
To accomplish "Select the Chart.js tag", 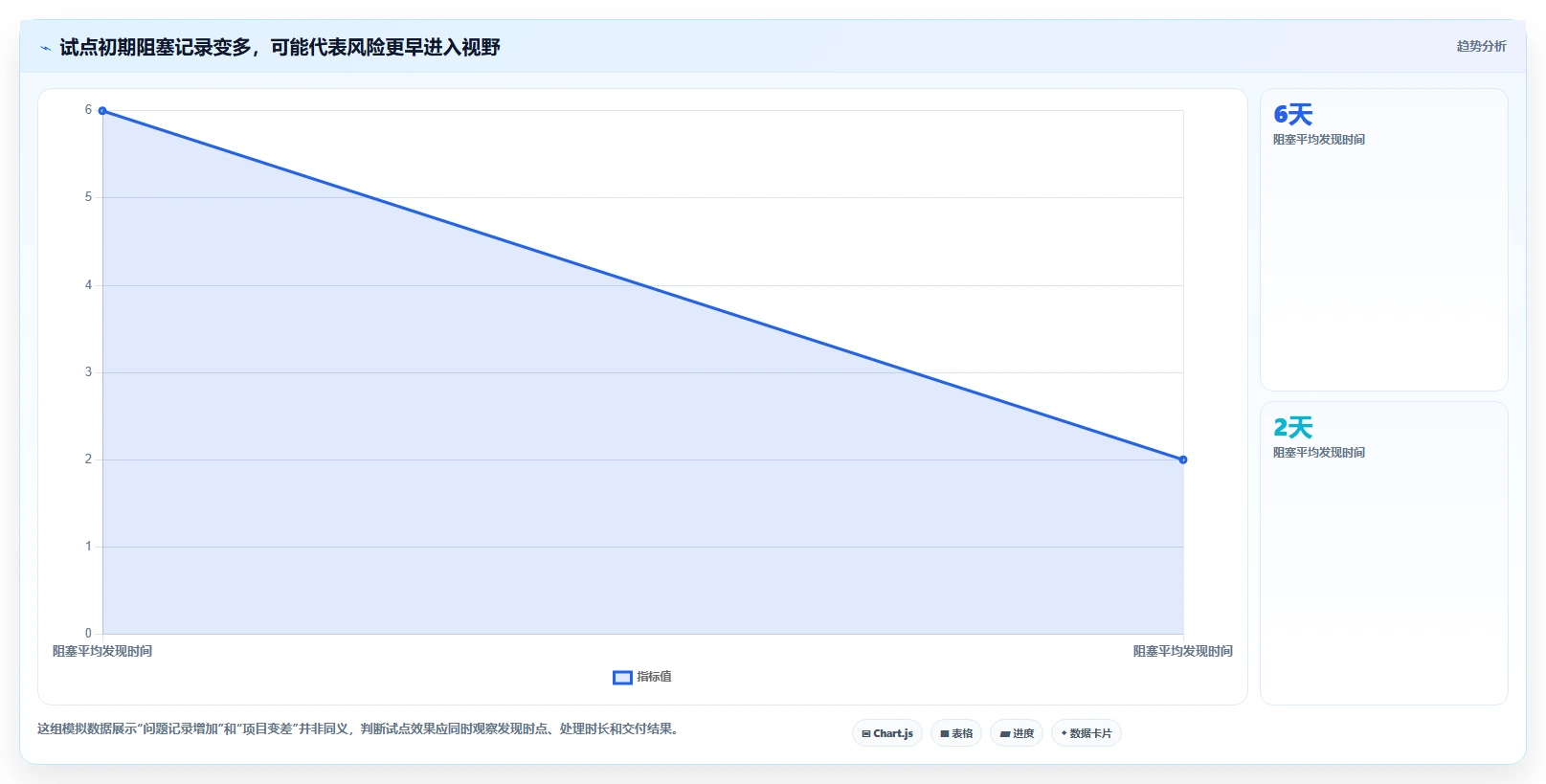I will pyautogui.click(x=887, y=733).
